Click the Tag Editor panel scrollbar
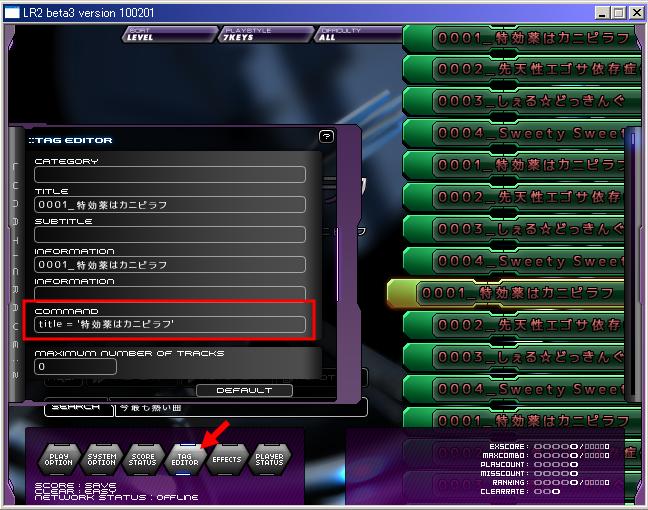648x510 pixels. (x=338, y=265)
